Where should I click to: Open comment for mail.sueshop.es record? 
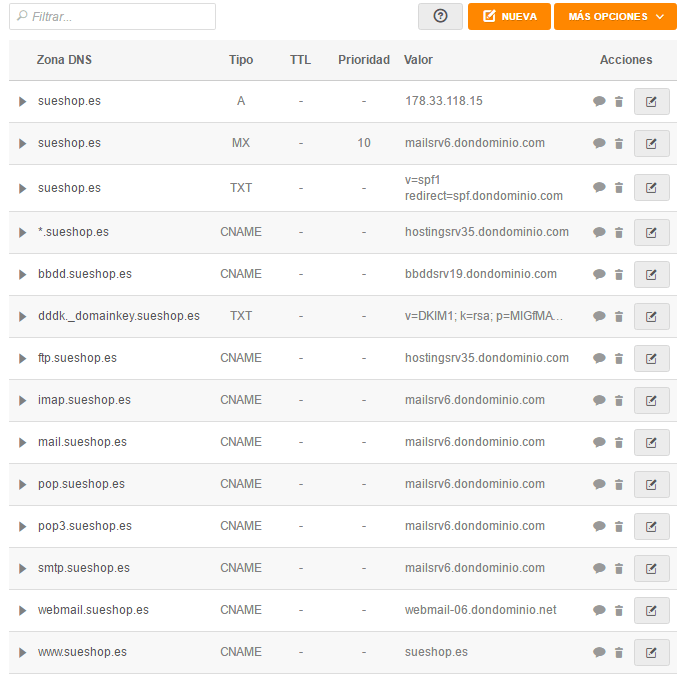point(599,442)
